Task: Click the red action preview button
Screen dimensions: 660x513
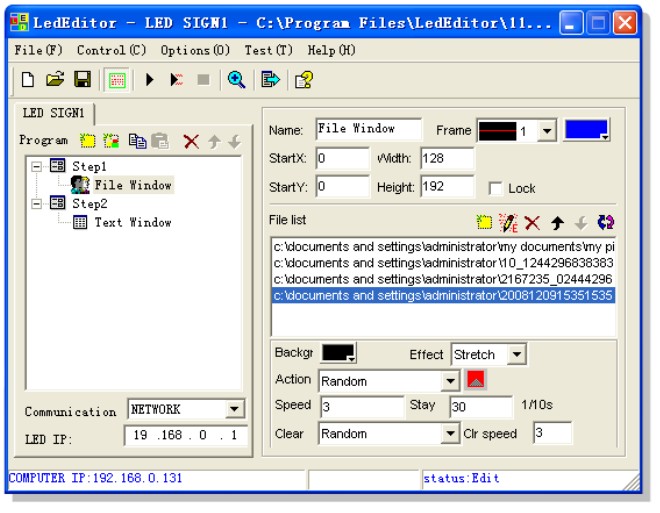Action: click(x=476, y=379)
